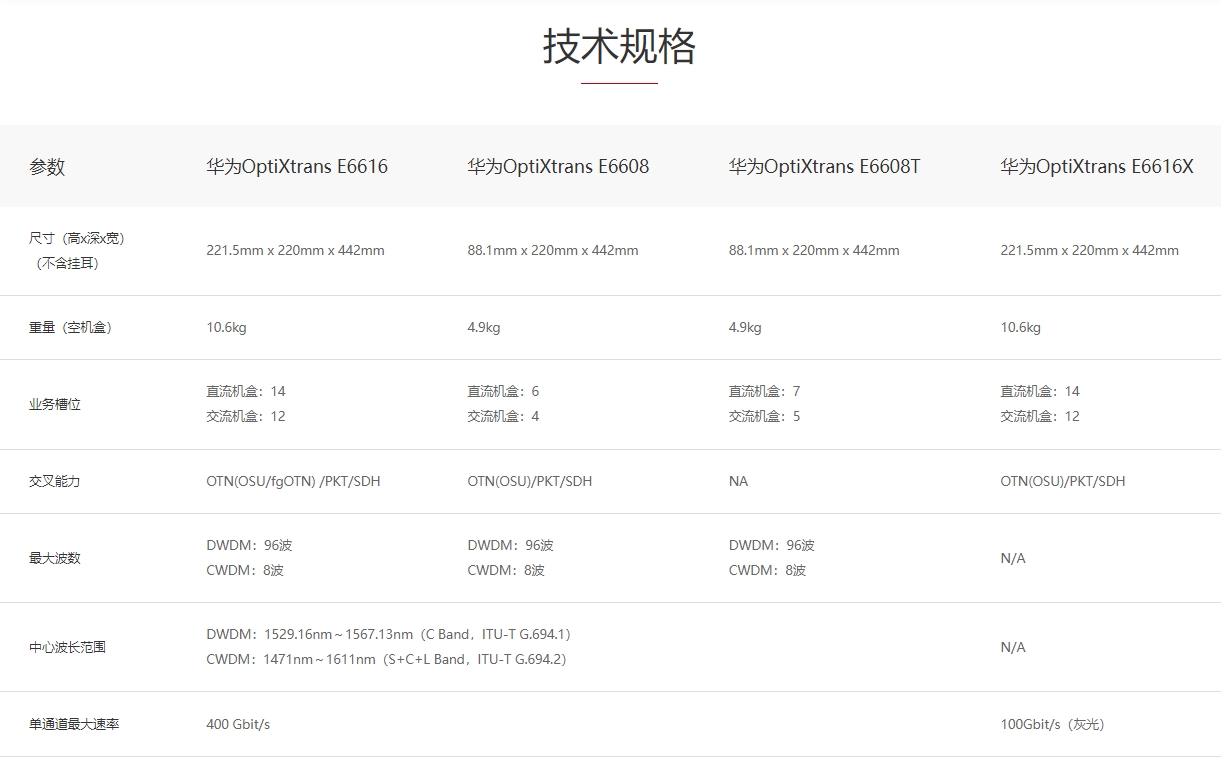1221x761 pixels.
Task: Click the '400 Gbit/s' rate value
Action: pos(238,725)
